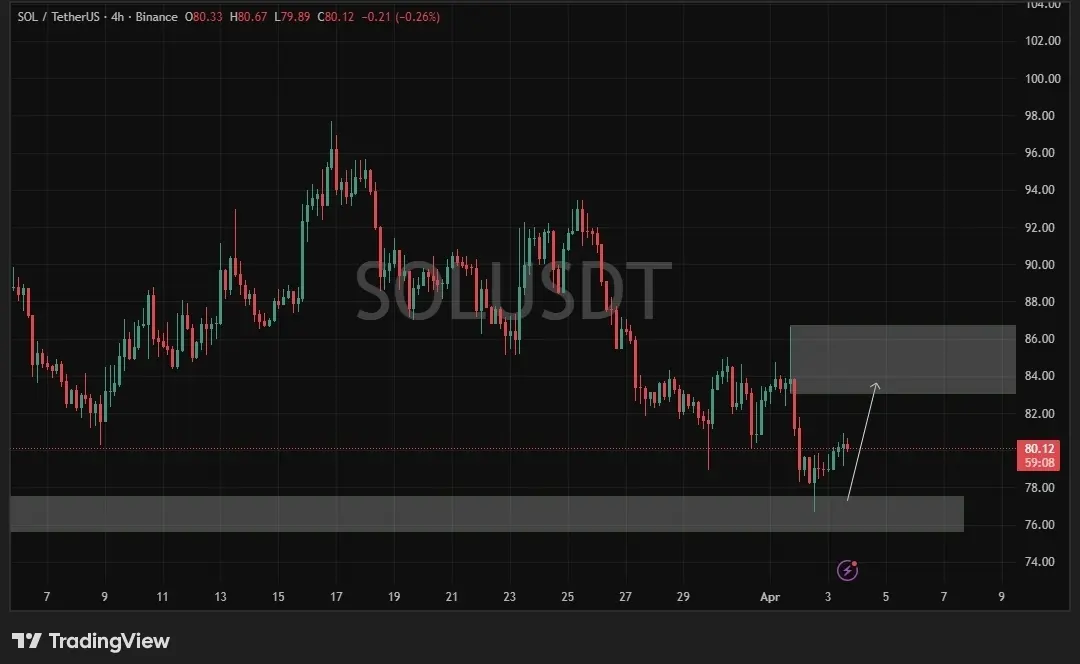This screenshot has width=1080, height=664.
Task: Click the TradingView logo
Action: point(90,641)
